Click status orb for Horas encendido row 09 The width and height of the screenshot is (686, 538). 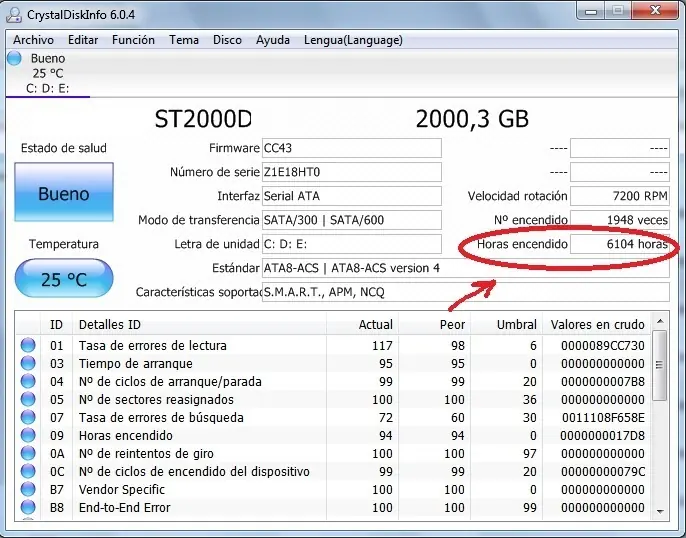[28, 435]
